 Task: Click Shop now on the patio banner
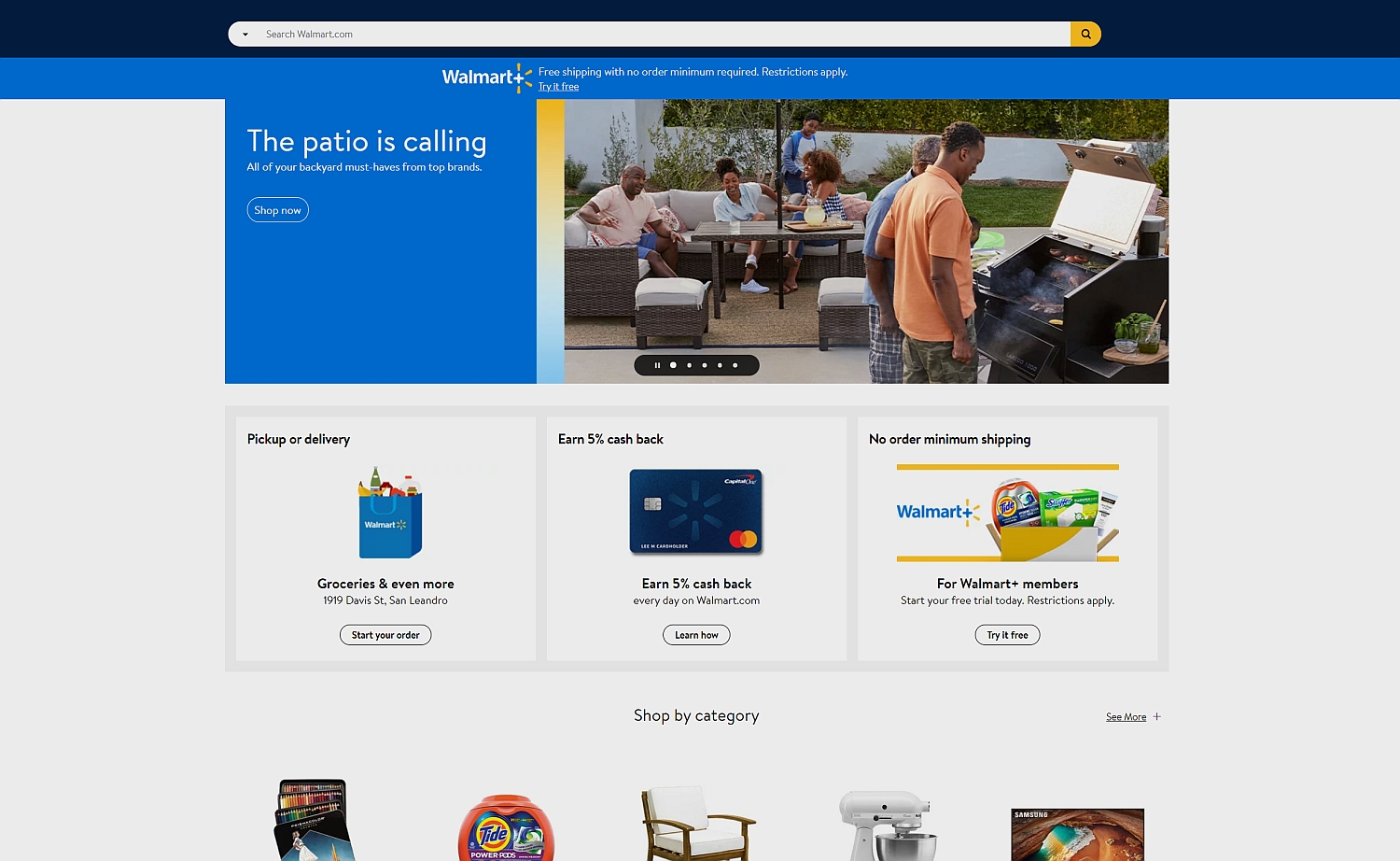click(x=277, y=210)
